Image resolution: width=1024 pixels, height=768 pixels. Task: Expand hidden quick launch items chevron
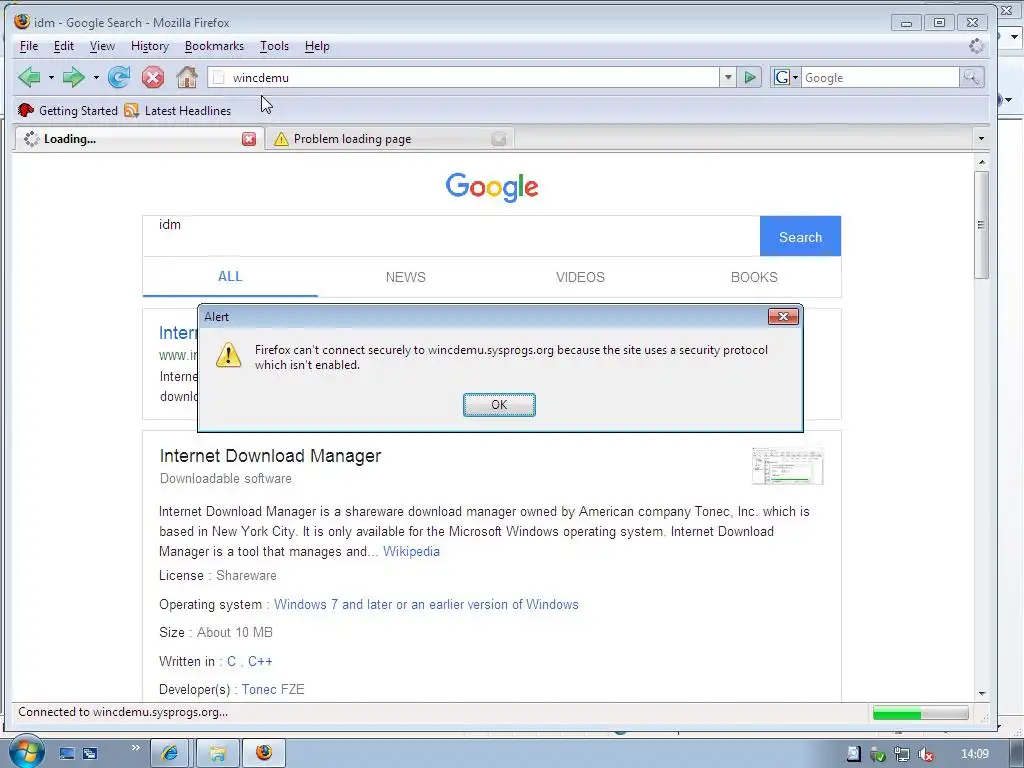point(135,748)
